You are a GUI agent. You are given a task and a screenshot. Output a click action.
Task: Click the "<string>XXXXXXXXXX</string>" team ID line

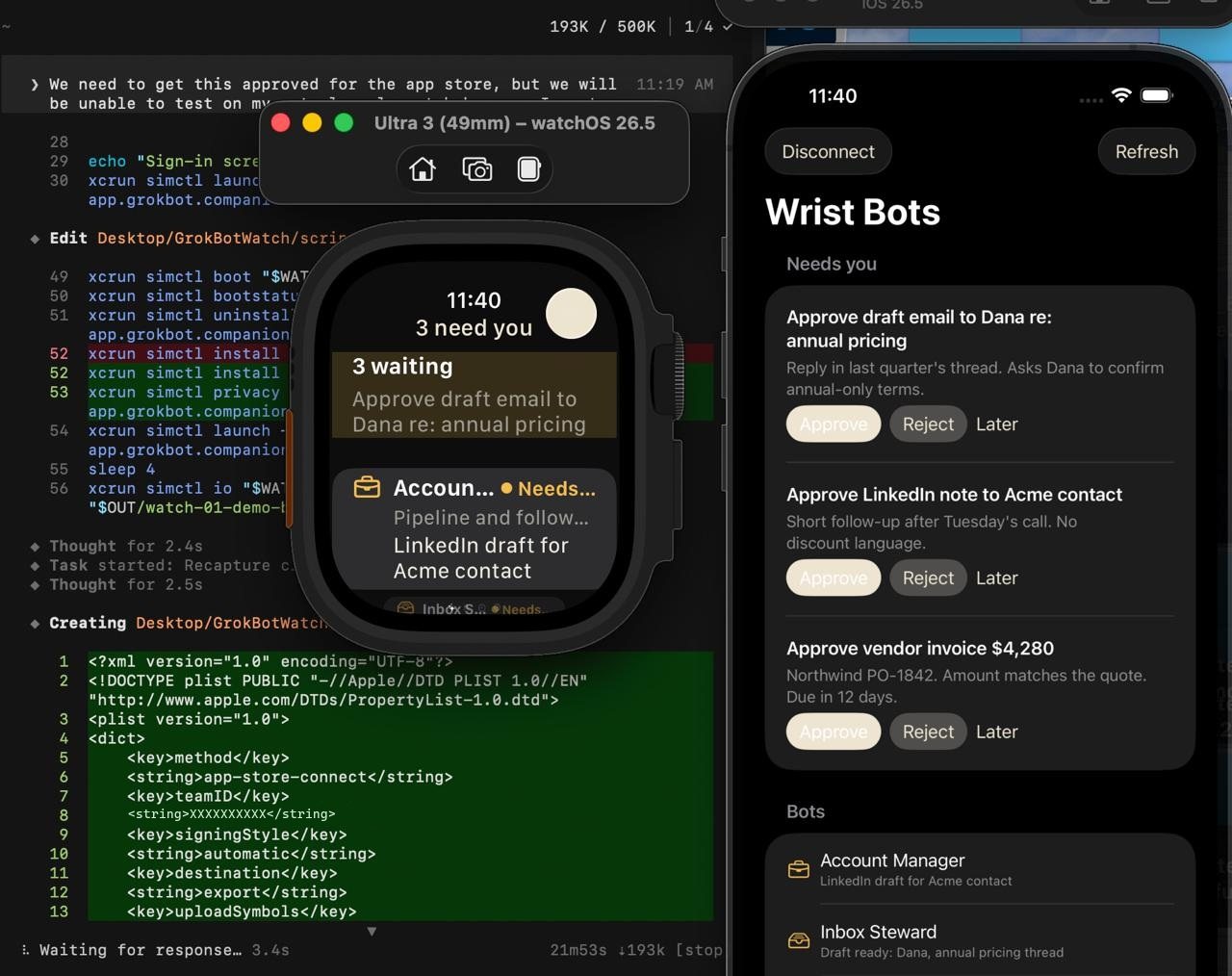(x=231, y=814)
